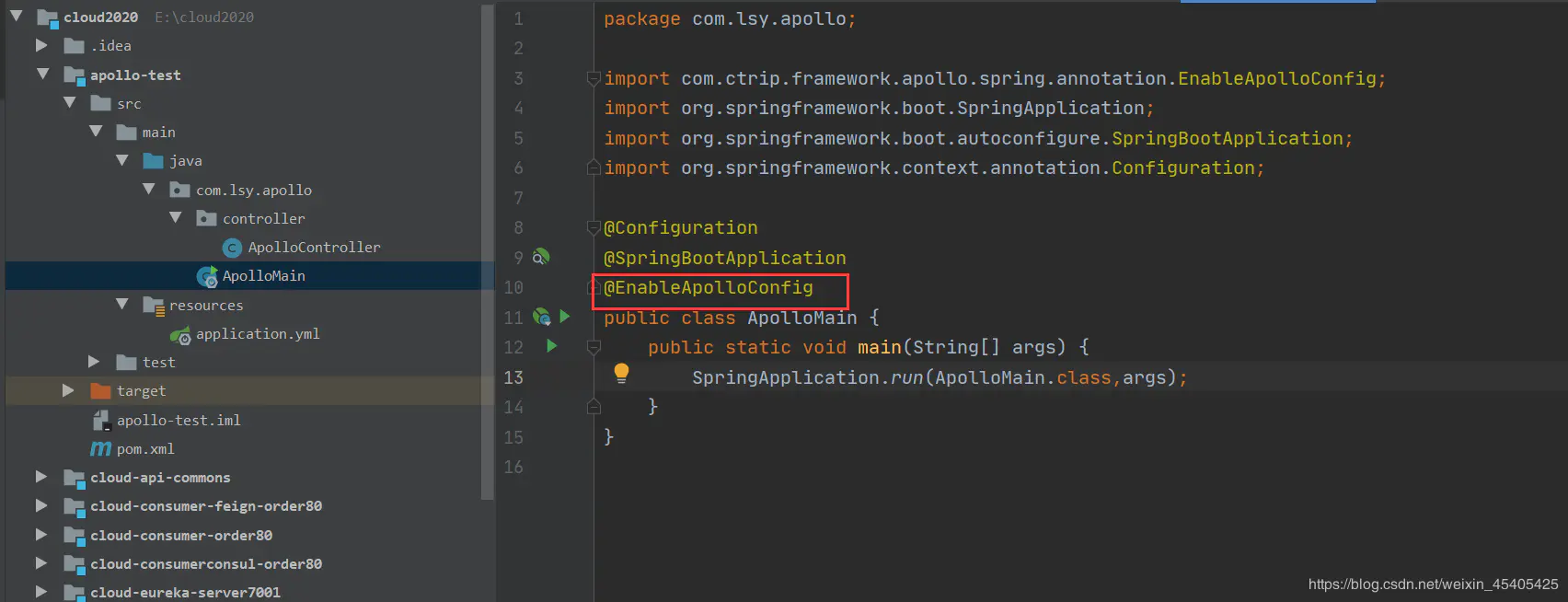
Task: Open application.yml in project tree
Action: (x=258, y=334)
